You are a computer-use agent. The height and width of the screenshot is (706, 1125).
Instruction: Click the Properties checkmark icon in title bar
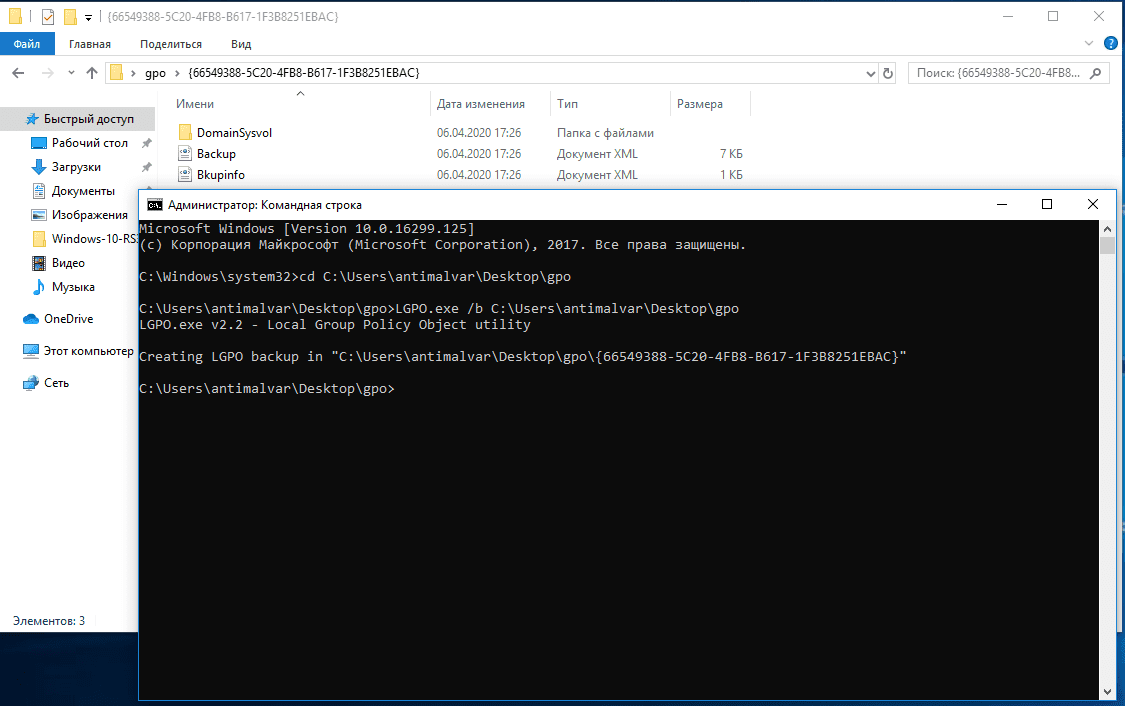tap(48, 17)
